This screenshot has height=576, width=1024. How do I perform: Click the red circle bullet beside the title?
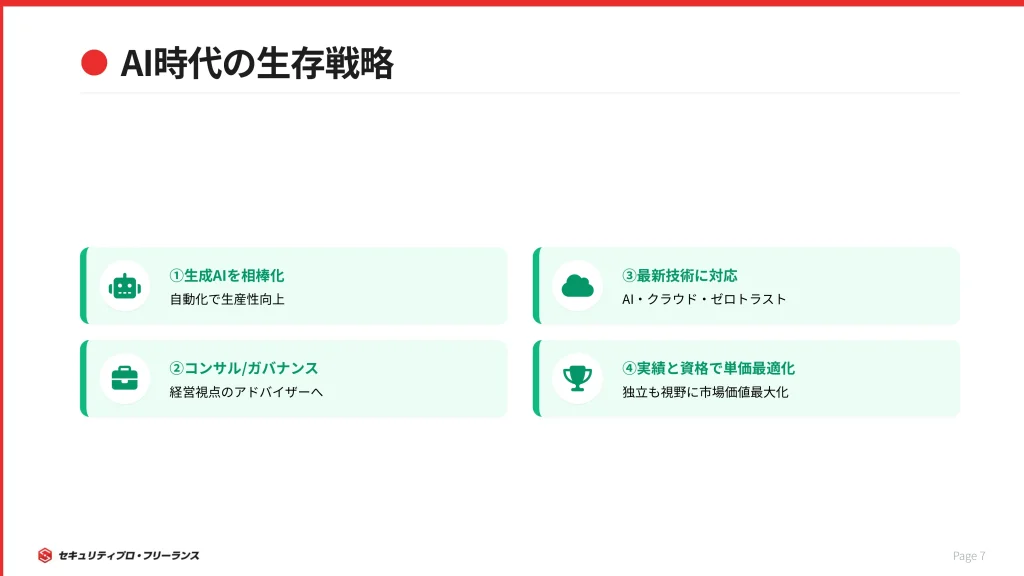[94, 63]
